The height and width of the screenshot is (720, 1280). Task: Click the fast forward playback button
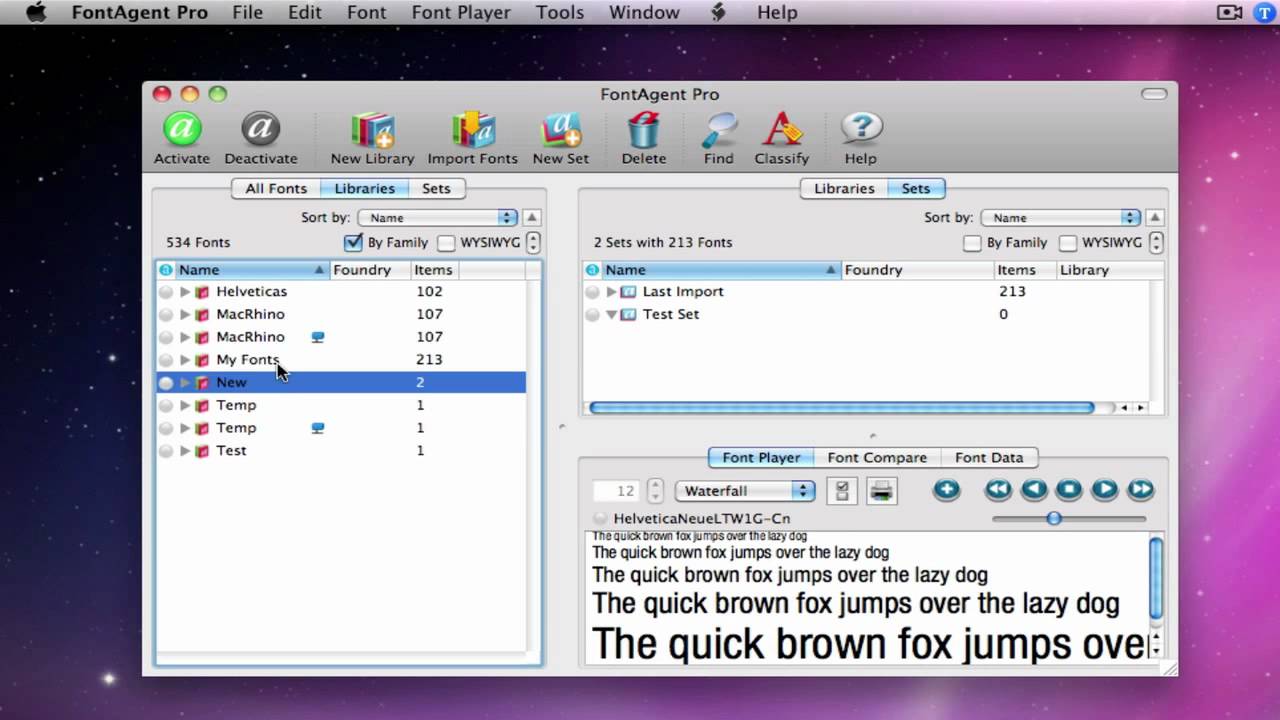pos(1141,490)
